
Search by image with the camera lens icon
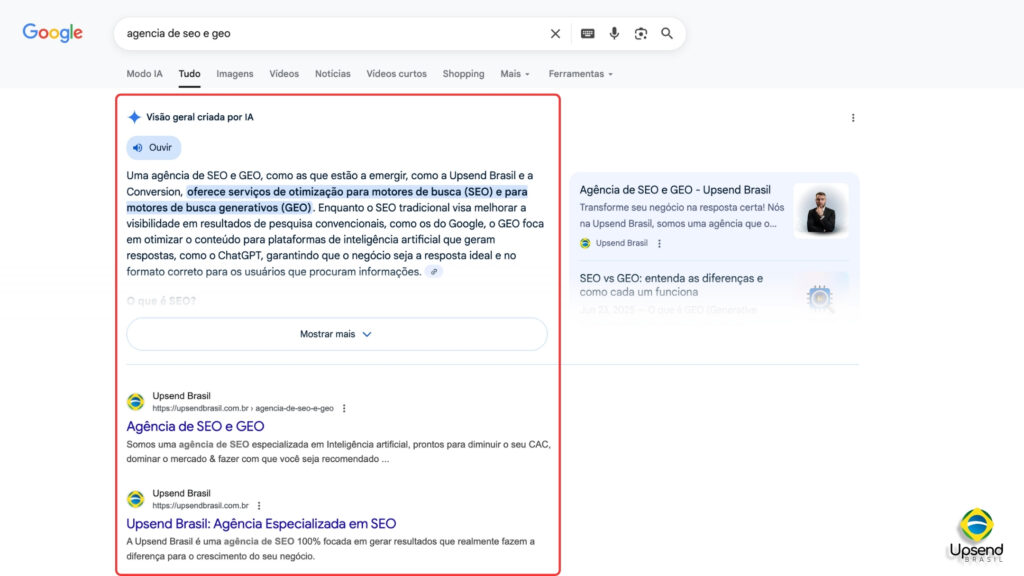[x=641, y=33]
